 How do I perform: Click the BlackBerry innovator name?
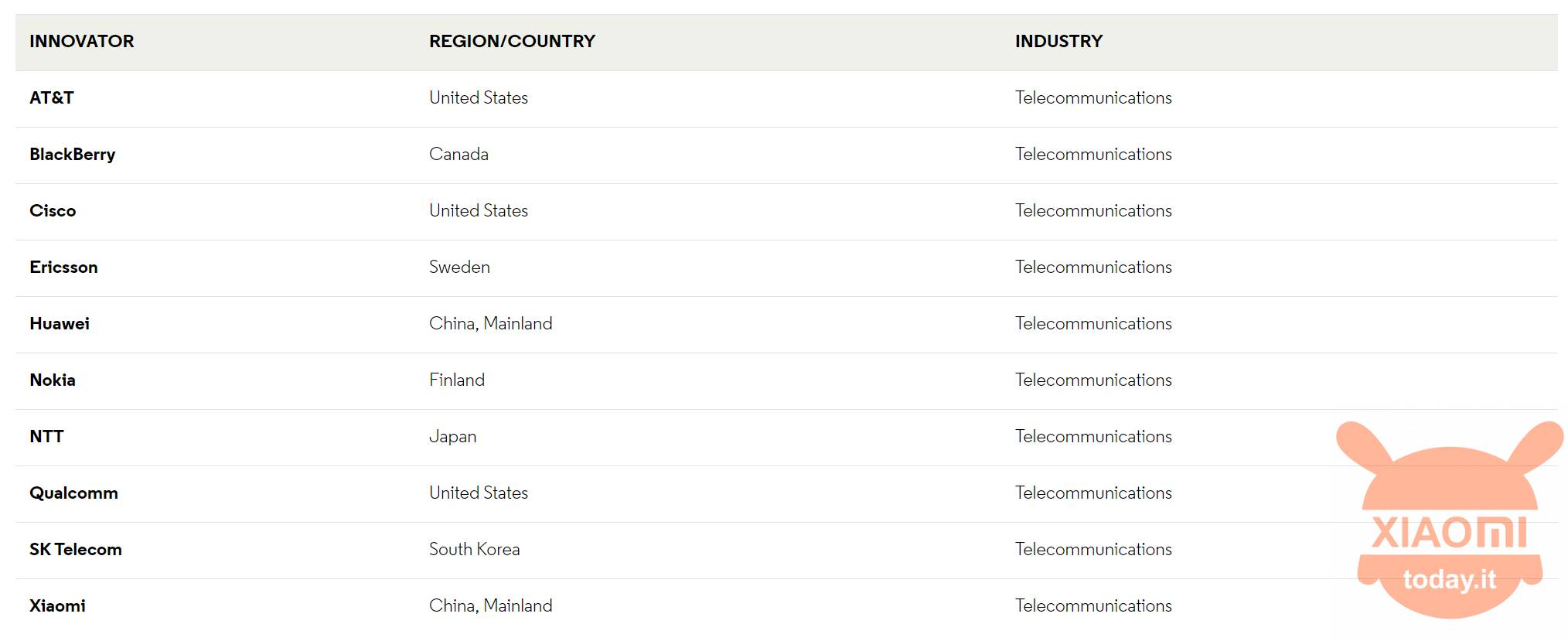(x=73, y=155)
